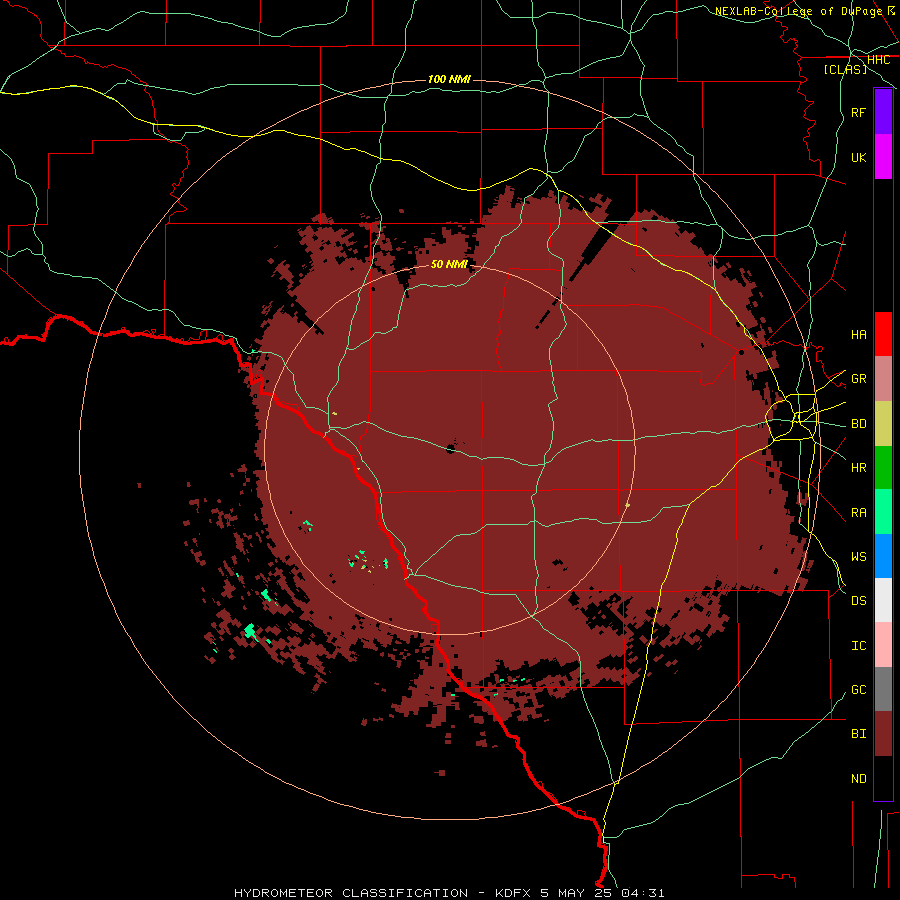Click the black radar site dot at center
This screenshot has height=900, width=900.
point(451,448)
